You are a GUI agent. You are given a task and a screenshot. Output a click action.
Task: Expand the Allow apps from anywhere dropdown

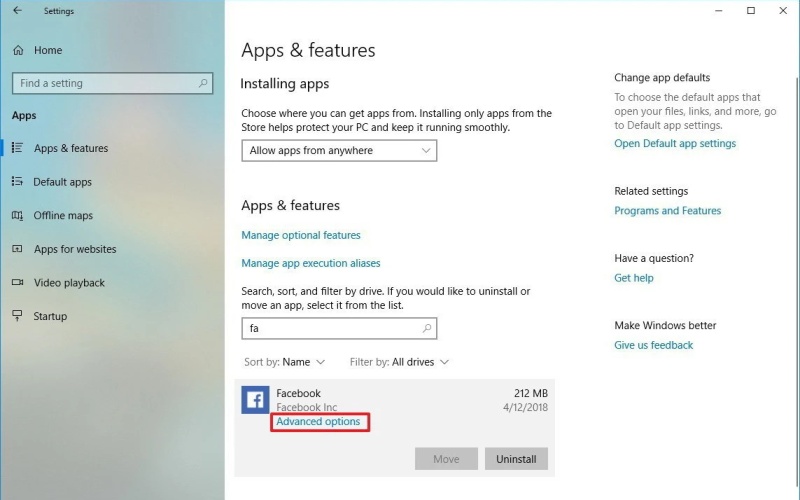pyautogui.click(x=339, y=151)
